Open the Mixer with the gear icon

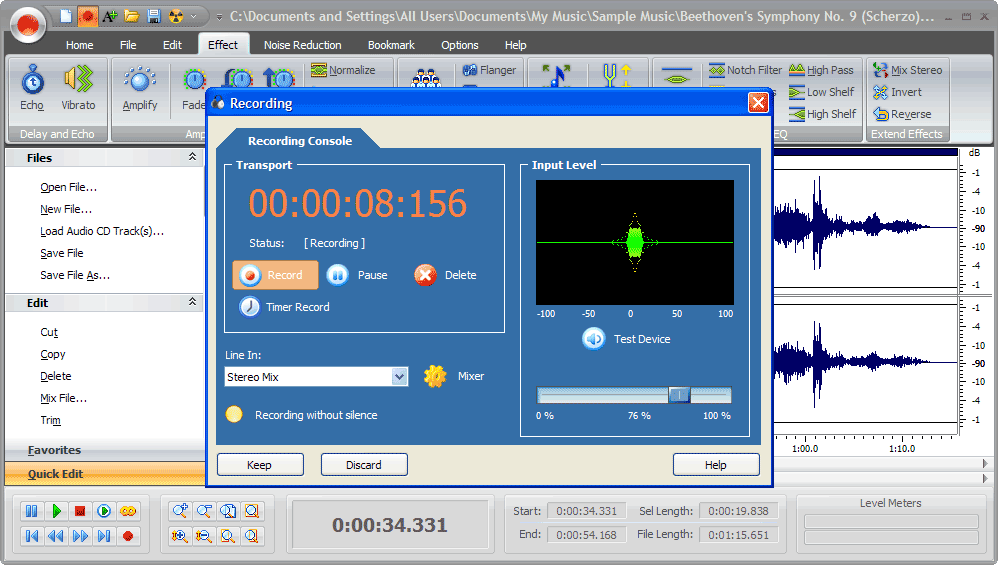tap(435, 377)
